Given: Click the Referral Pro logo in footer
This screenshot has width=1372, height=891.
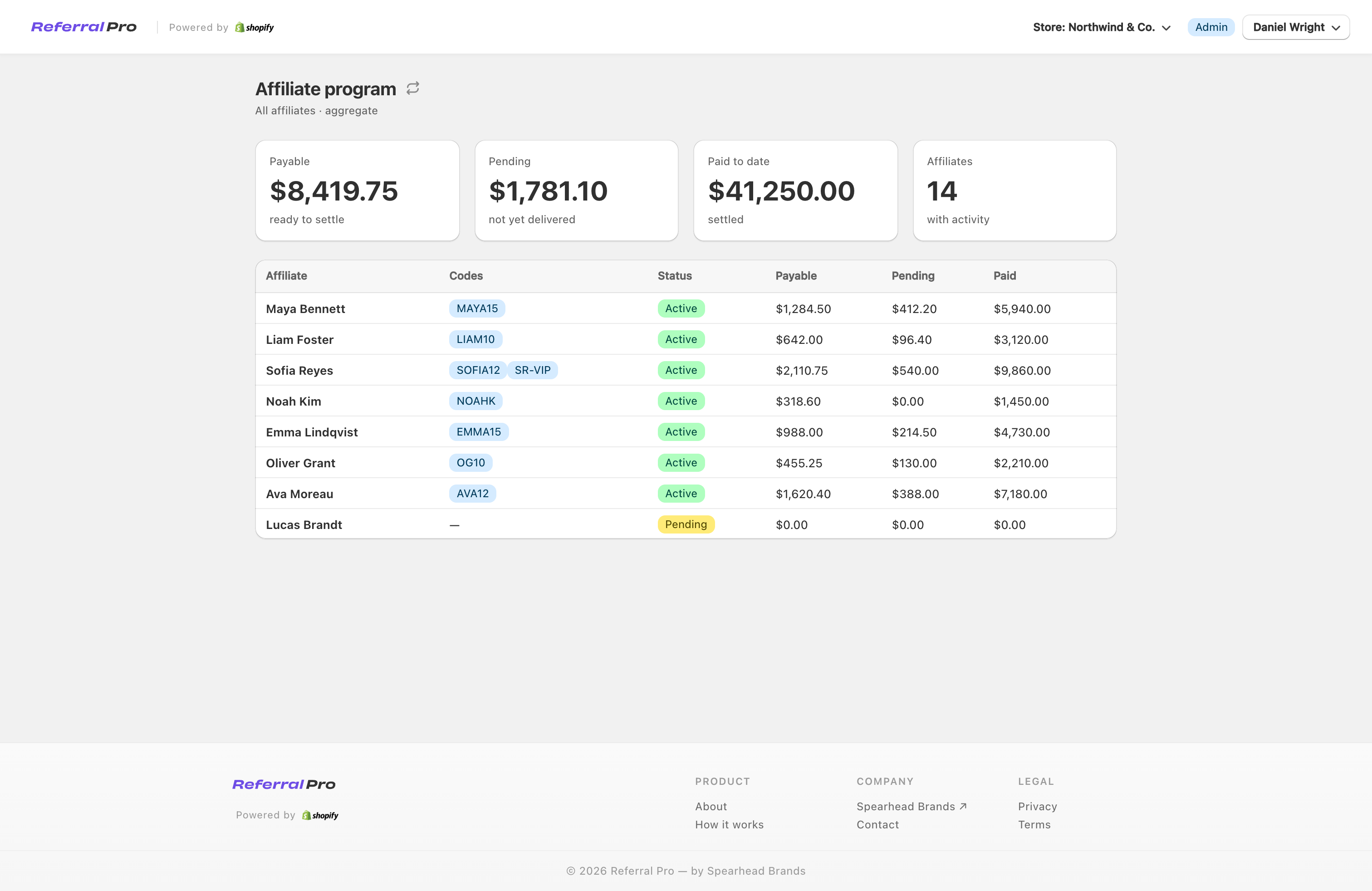Looking at the screenshot, I should click(284, 784).
